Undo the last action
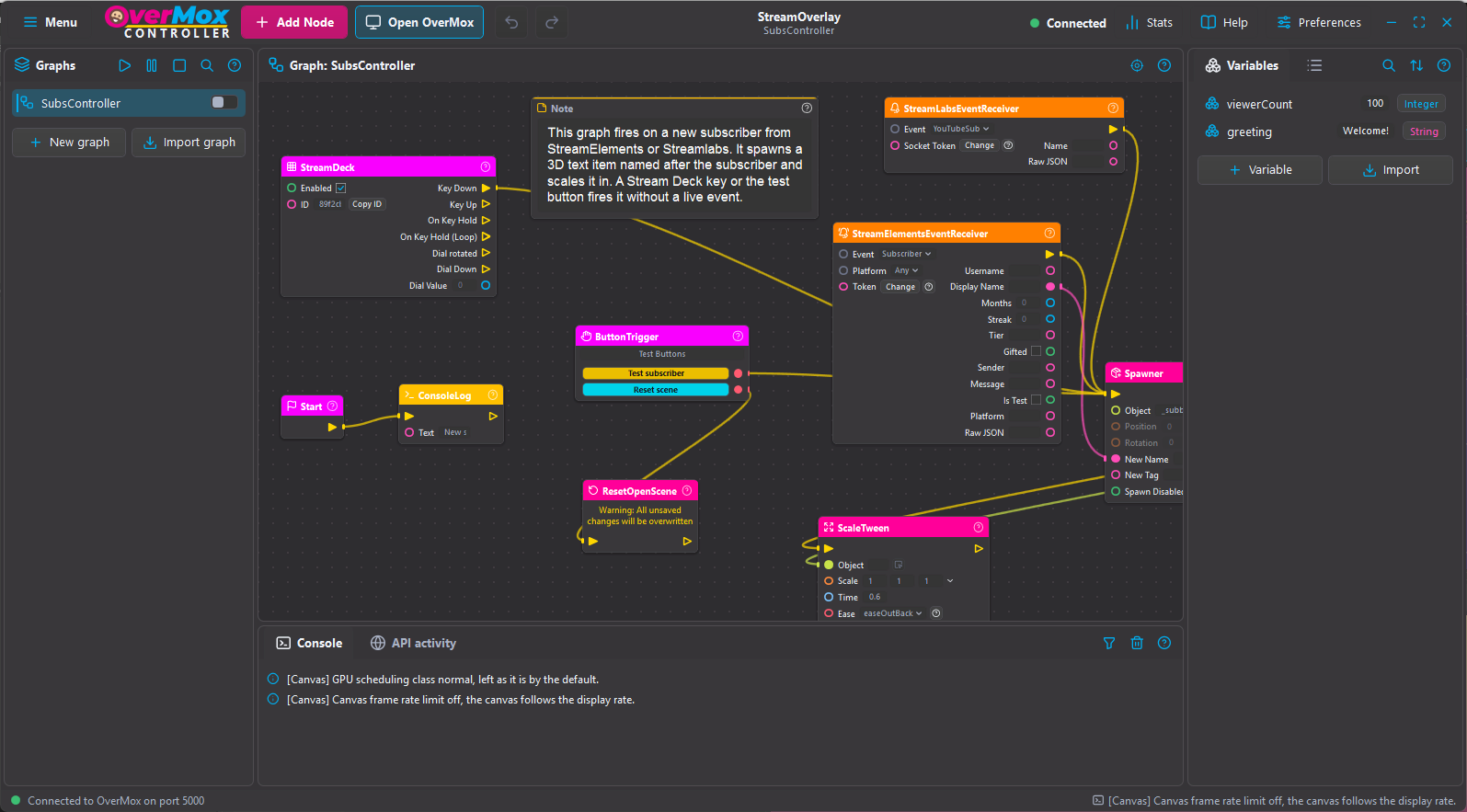Viewport: 1467px width, 812px height. (511, 22)
